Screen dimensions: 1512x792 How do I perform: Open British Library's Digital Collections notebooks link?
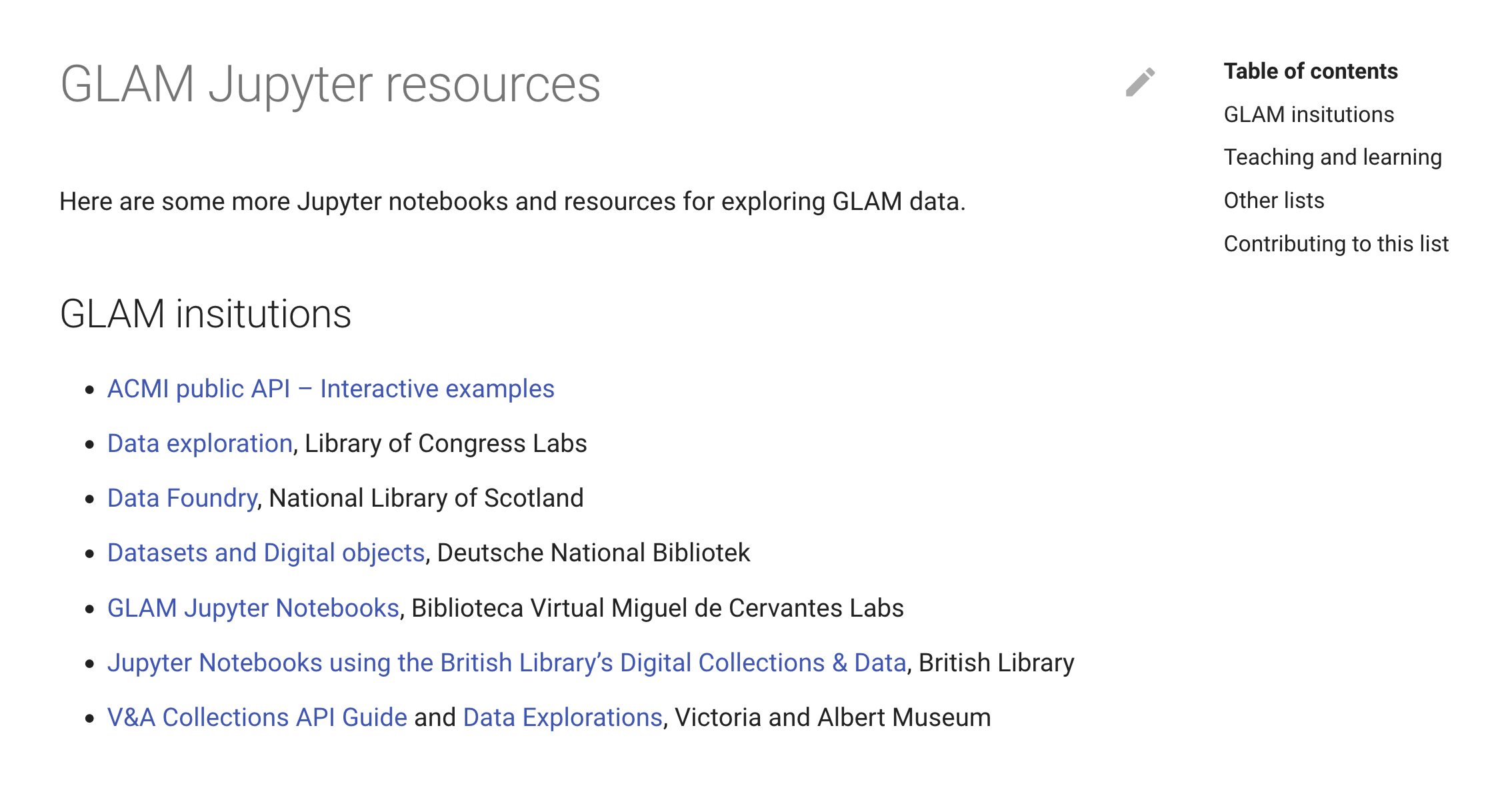coord(507,663)
